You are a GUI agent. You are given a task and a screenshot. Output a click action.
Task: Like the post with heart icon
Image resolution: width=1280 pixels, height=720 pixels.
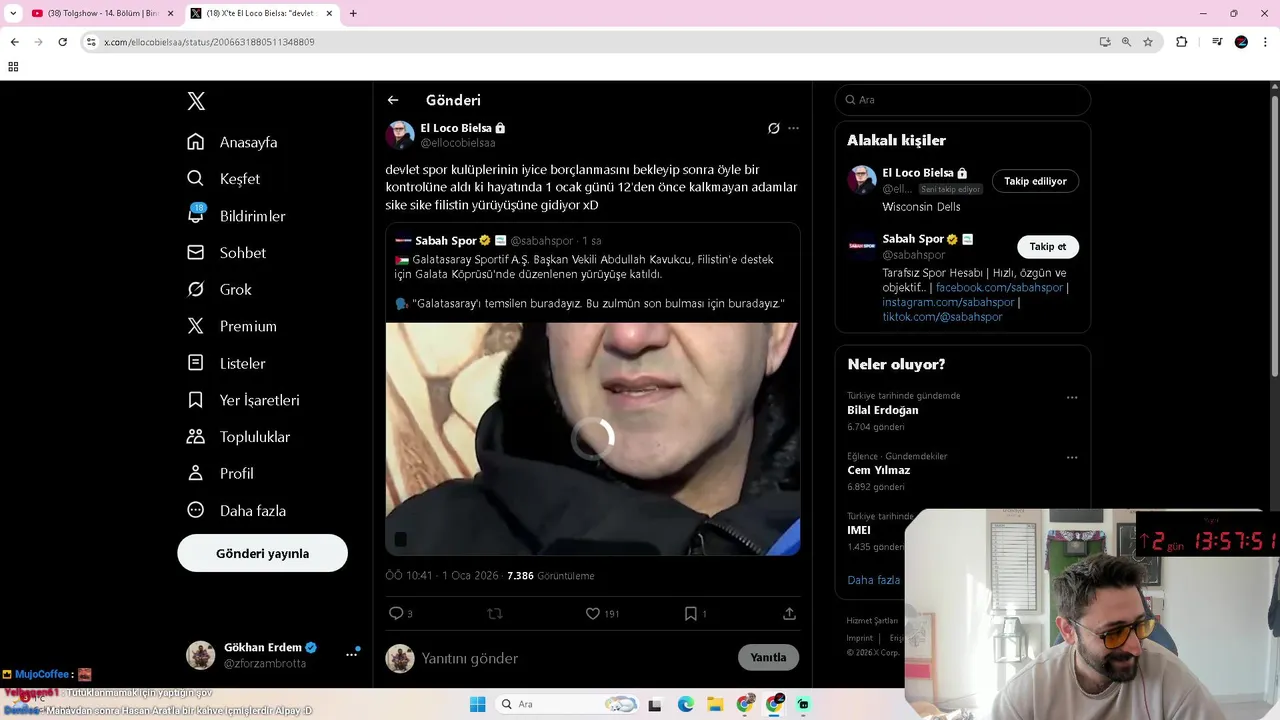click(x=592, y=613)
